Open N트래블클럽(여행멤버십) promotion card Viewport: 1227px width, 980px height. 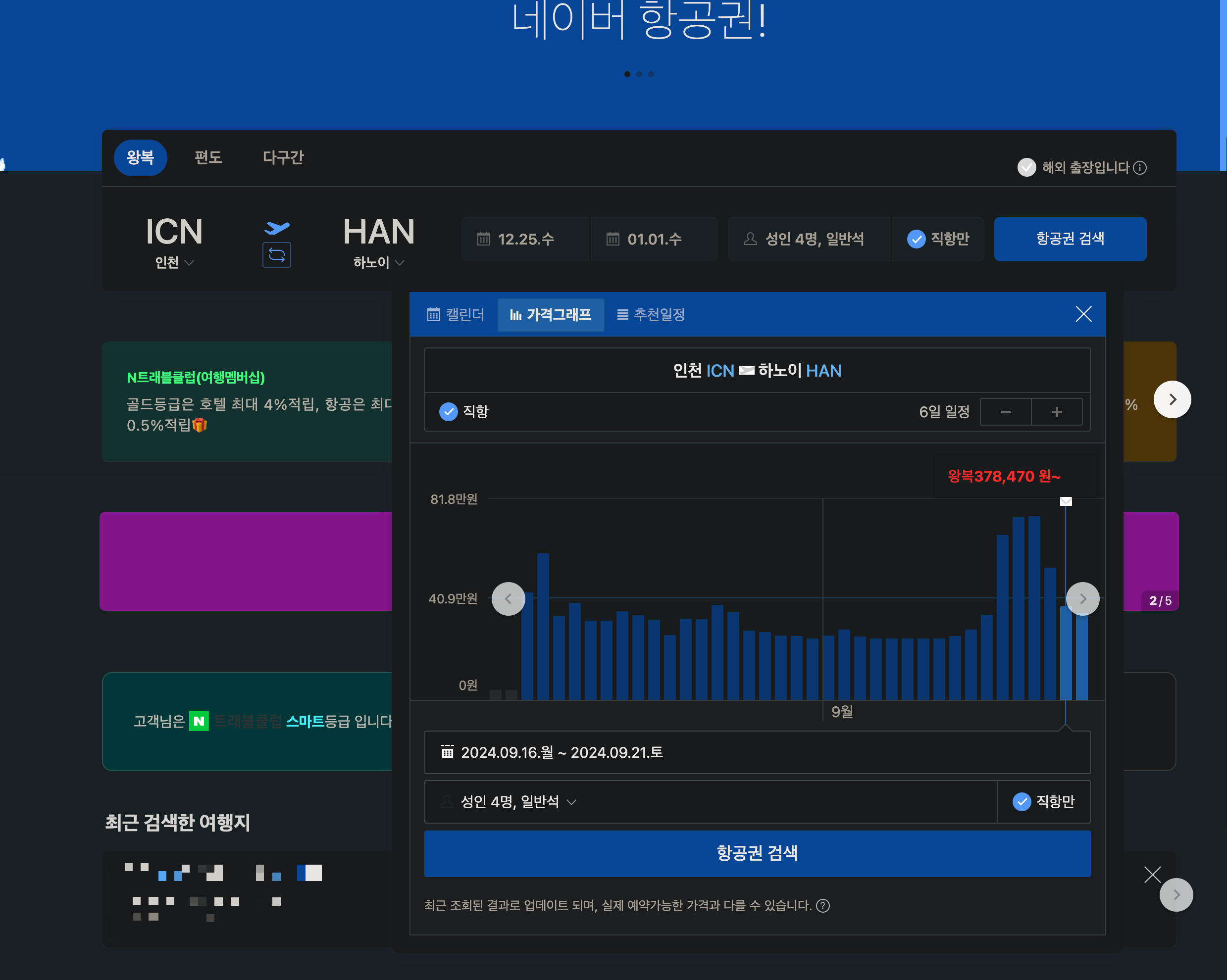coord(247,401)
